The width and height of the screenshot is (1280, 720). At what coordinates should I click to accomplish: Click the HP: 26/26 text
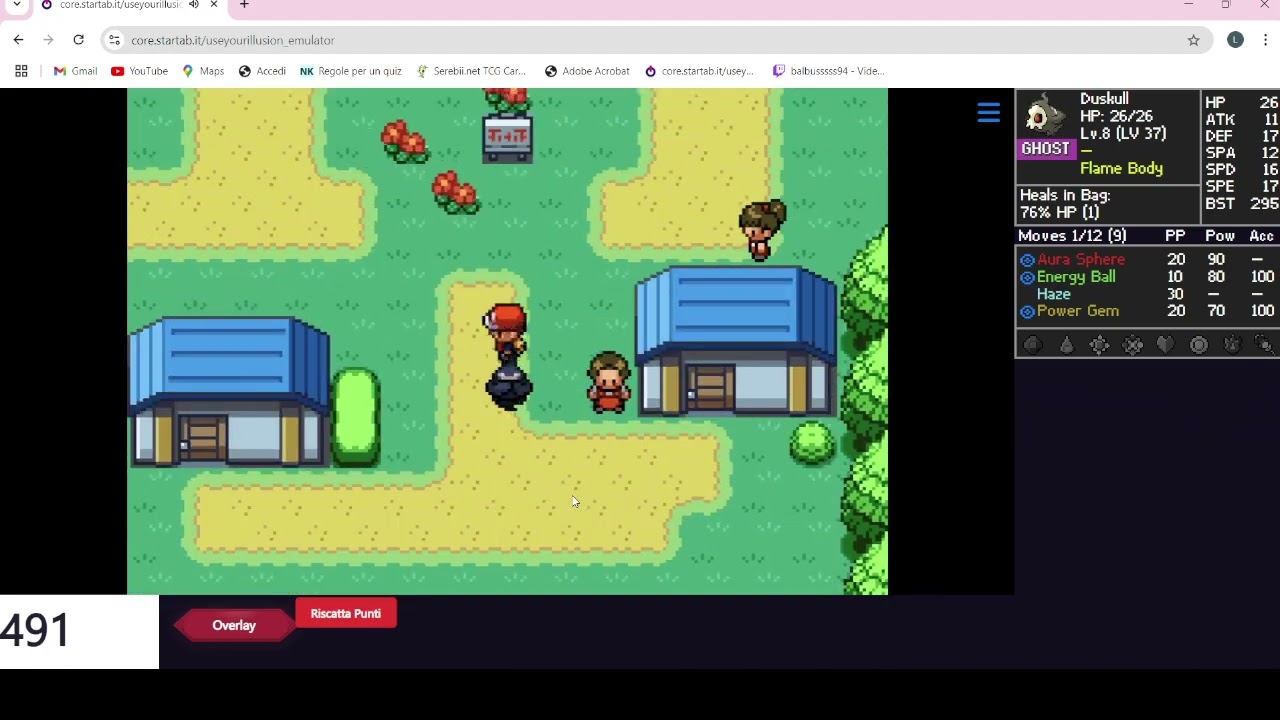1116,116
